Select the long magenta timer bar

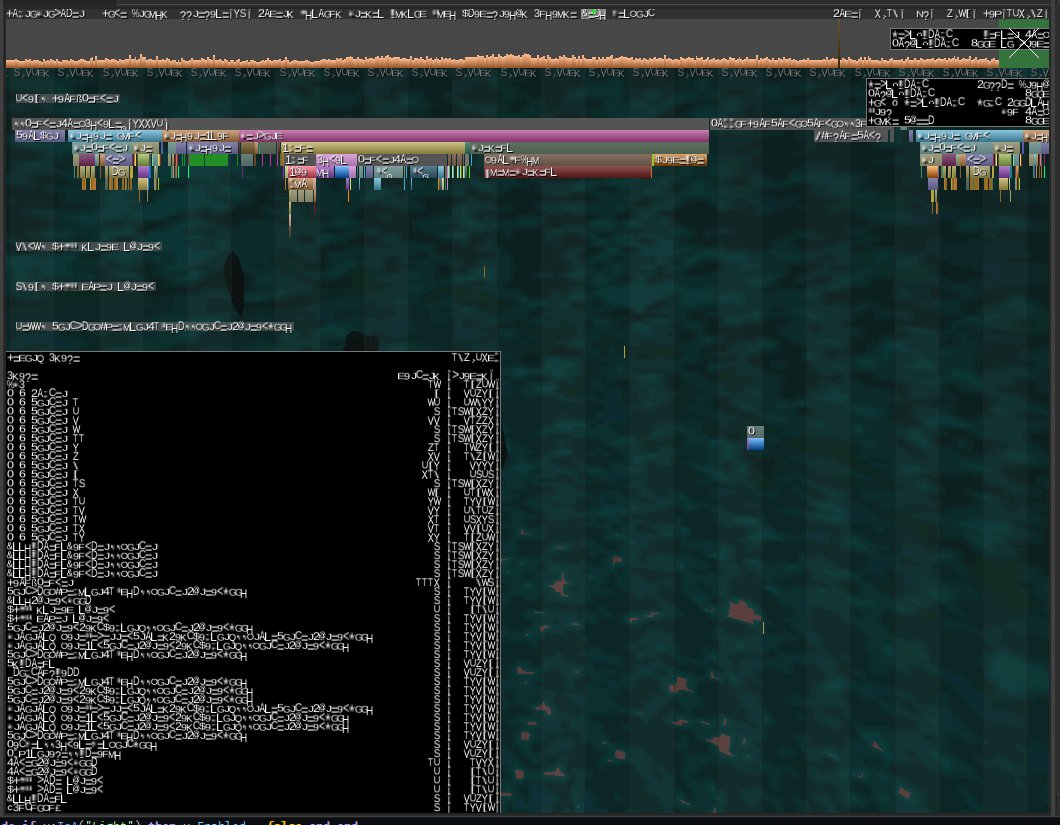474,137
